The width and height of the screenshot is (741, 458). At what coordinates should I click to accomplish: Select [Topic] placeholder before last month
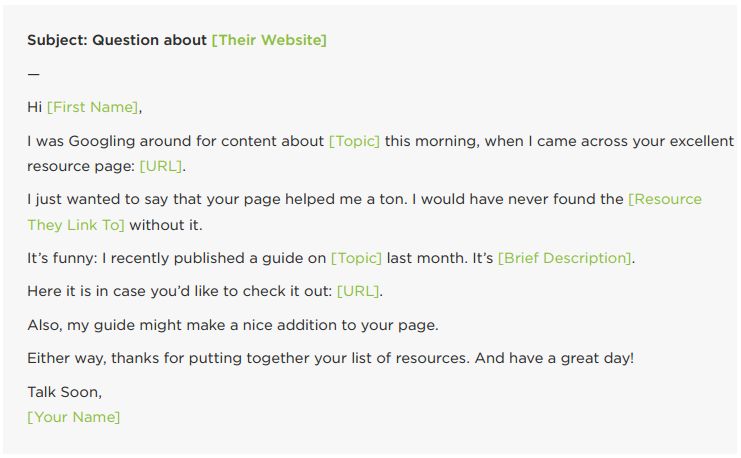click(x=356, y=258)
